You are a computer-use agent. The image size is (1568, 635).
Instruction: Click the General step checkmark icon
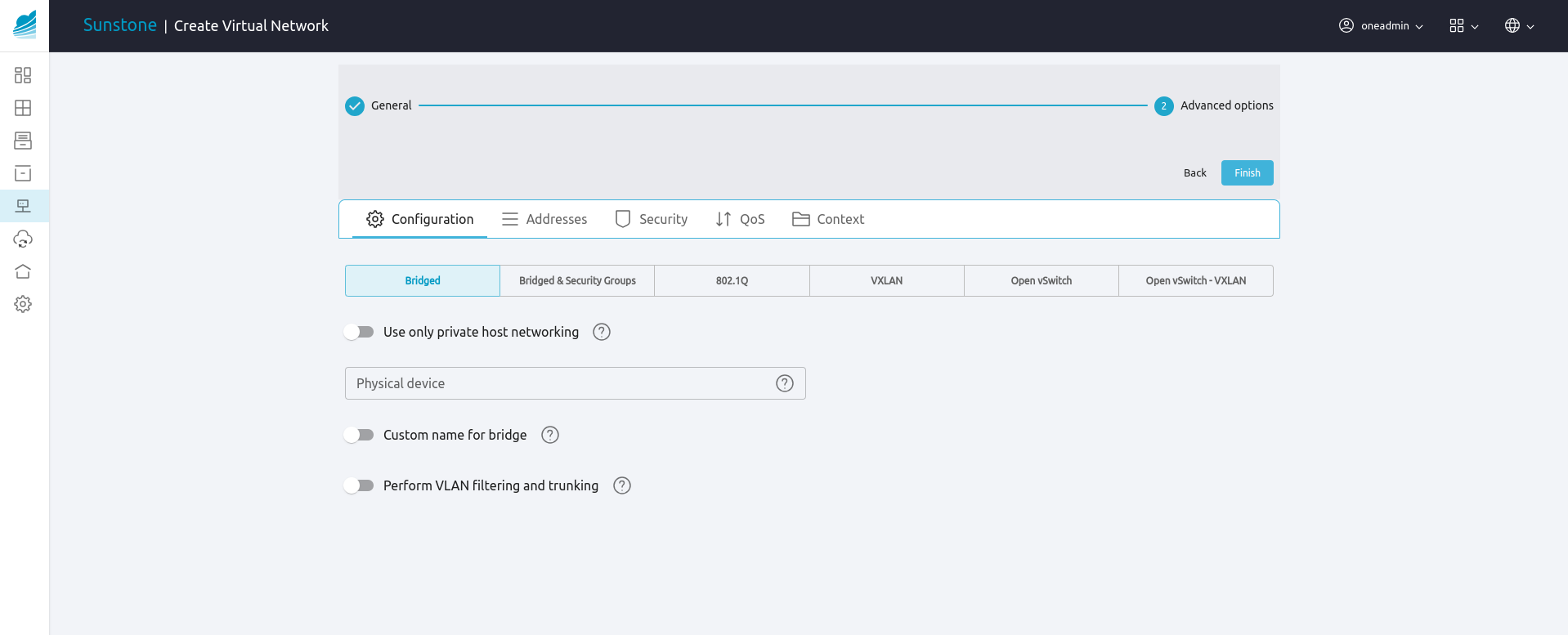(355, 106)
